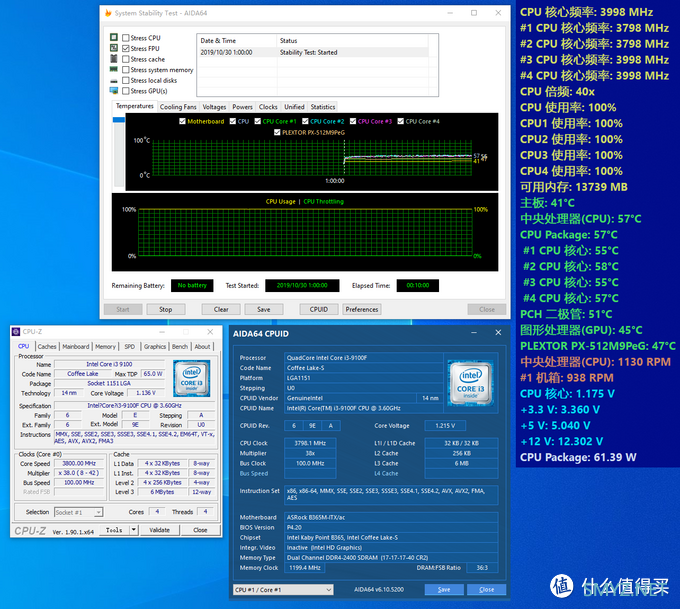The image size is (680, 609).
Task: Click the CPU-Z app icon in title bar
Action: point(16,331)
